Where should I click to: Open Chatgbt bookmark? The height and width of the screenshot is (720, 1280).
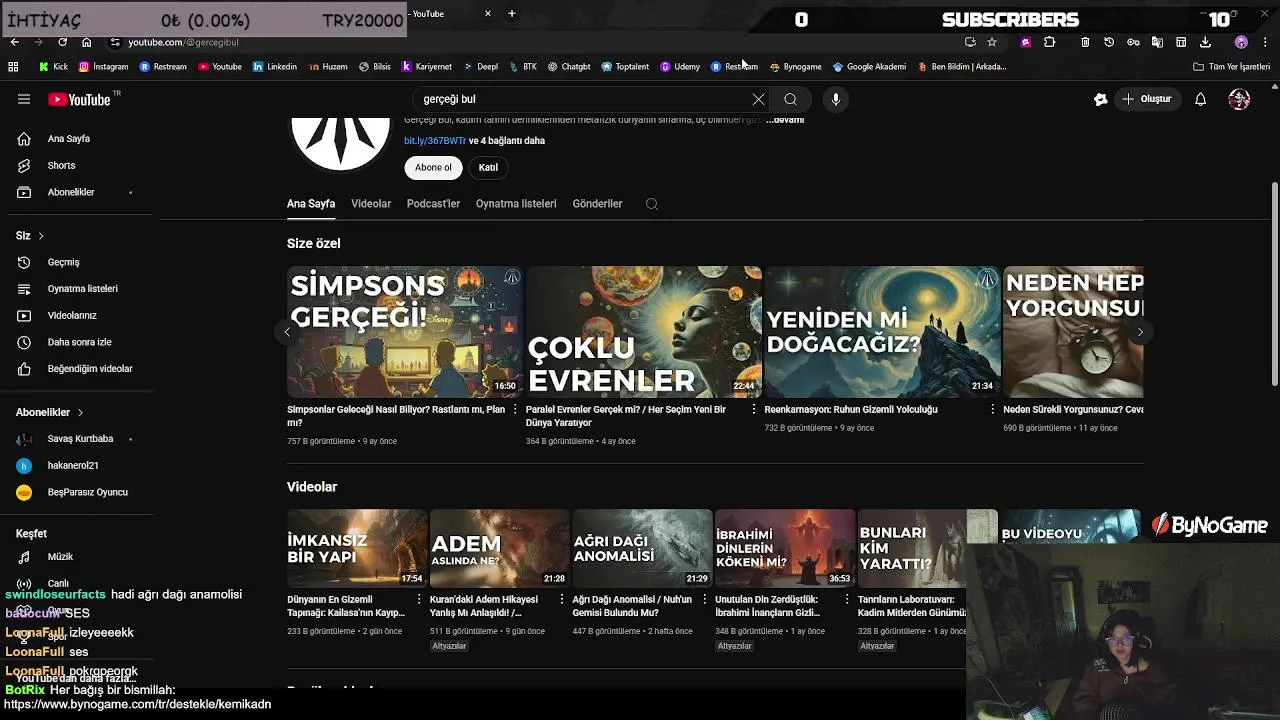click(x=569, y=67)
